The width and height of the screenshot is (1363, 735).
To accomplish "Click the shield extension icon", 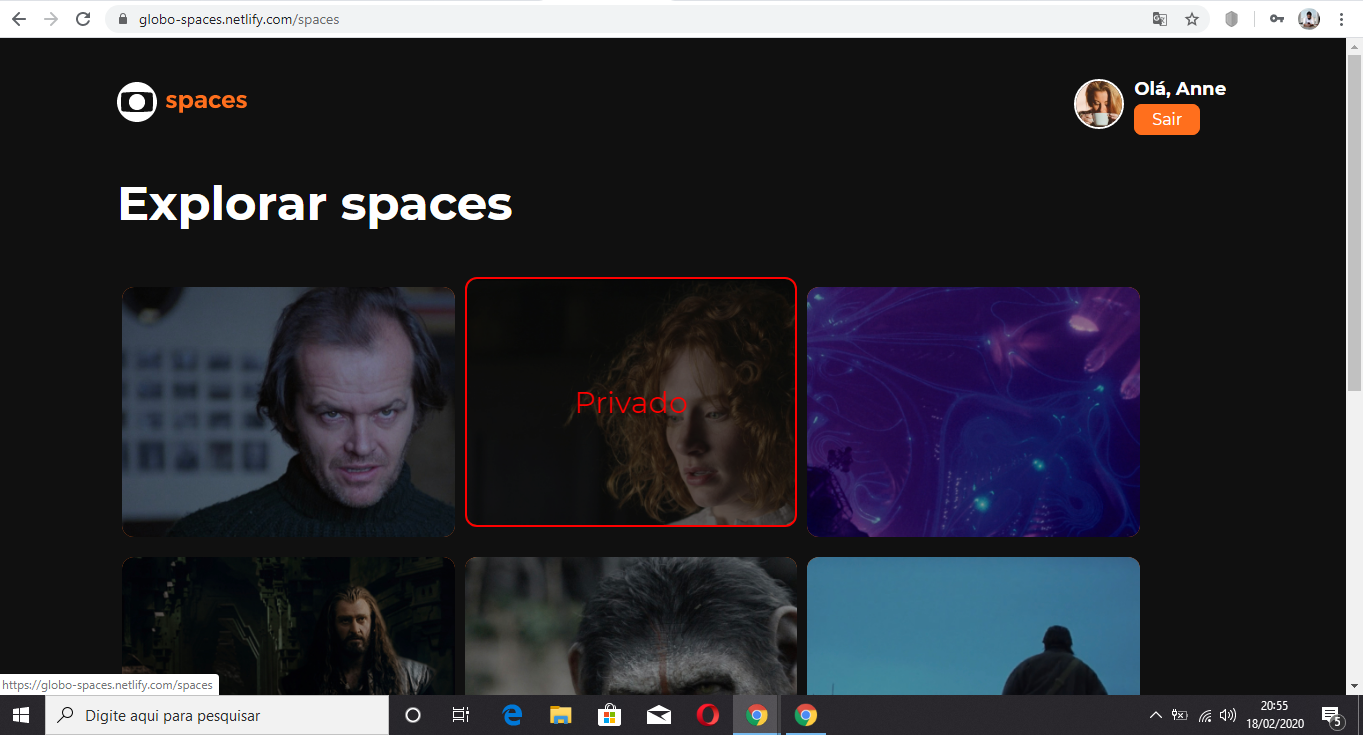I will pos(1232,19).
